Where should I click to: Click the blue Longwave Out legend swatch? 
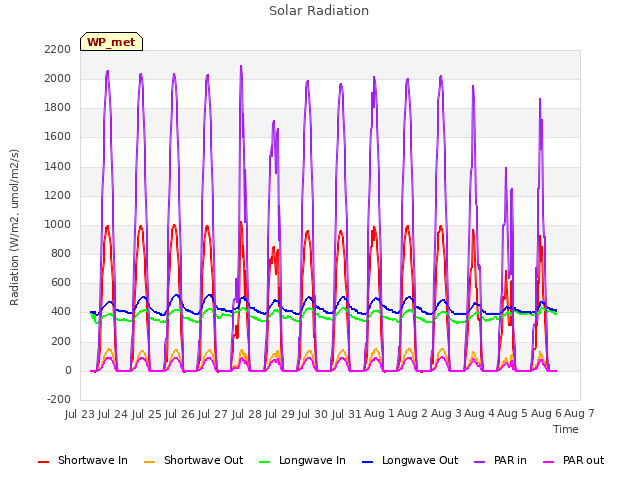368,462
